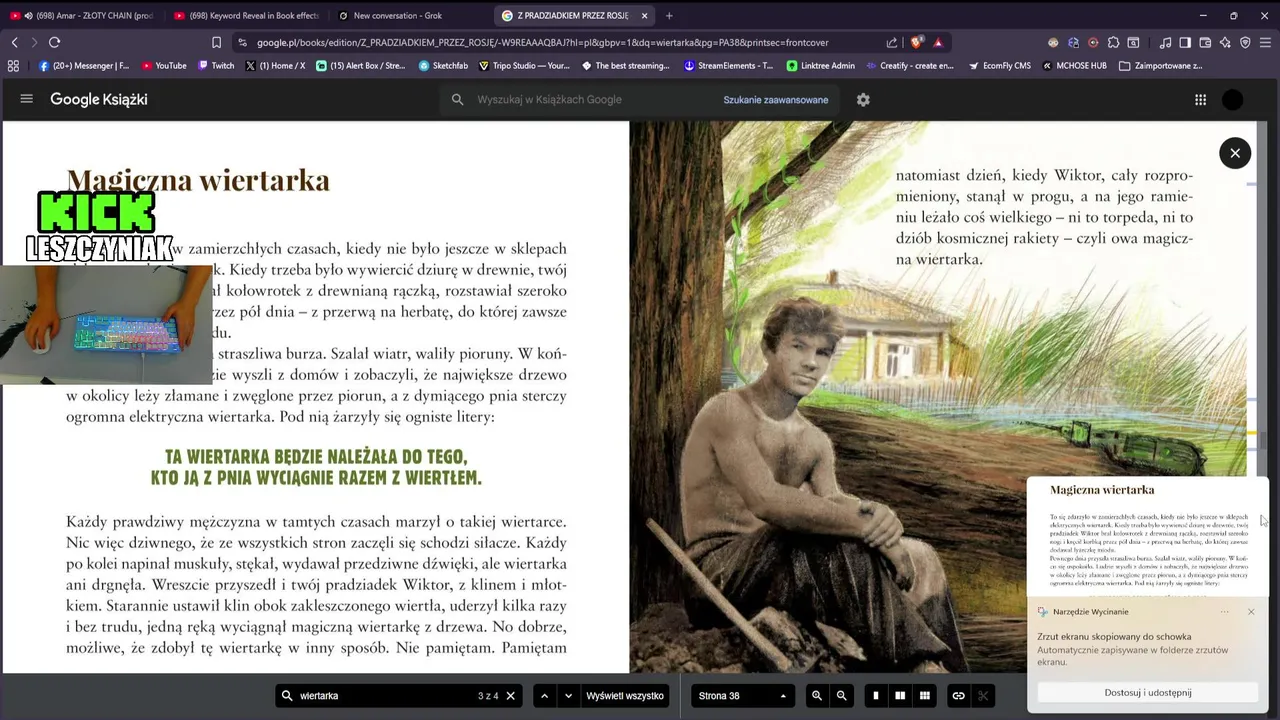
Task: Open the Brave VPN shield icon
Action: point(1245,42)
